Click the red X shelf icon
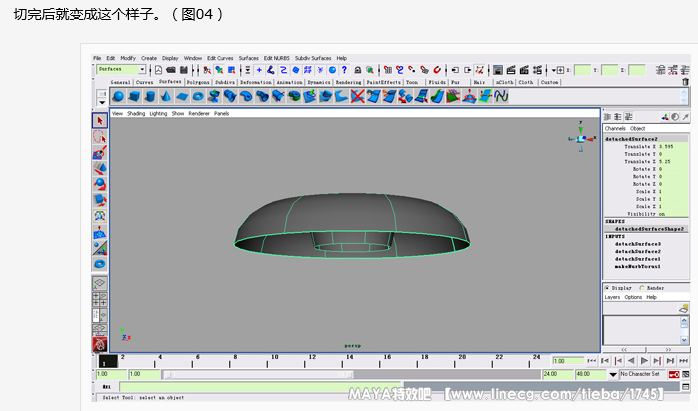 [357, 96]
